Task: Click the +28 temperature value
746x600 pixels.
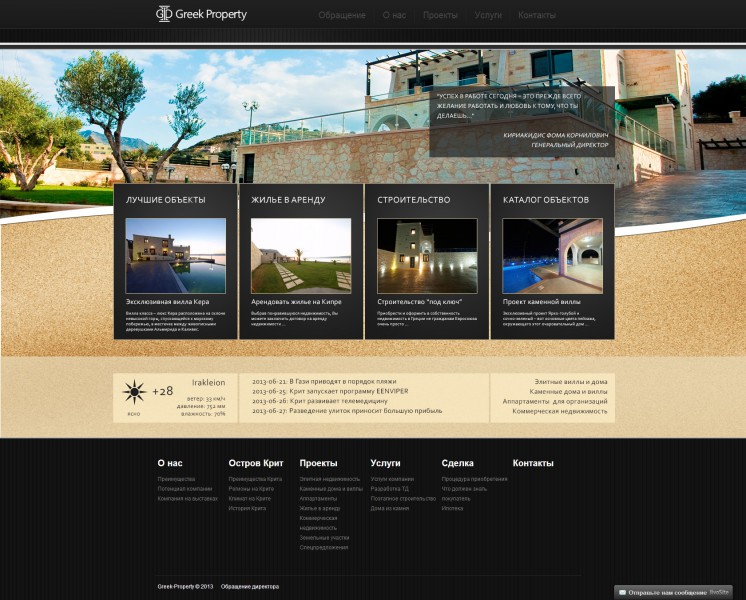Action: click(162, 391)
